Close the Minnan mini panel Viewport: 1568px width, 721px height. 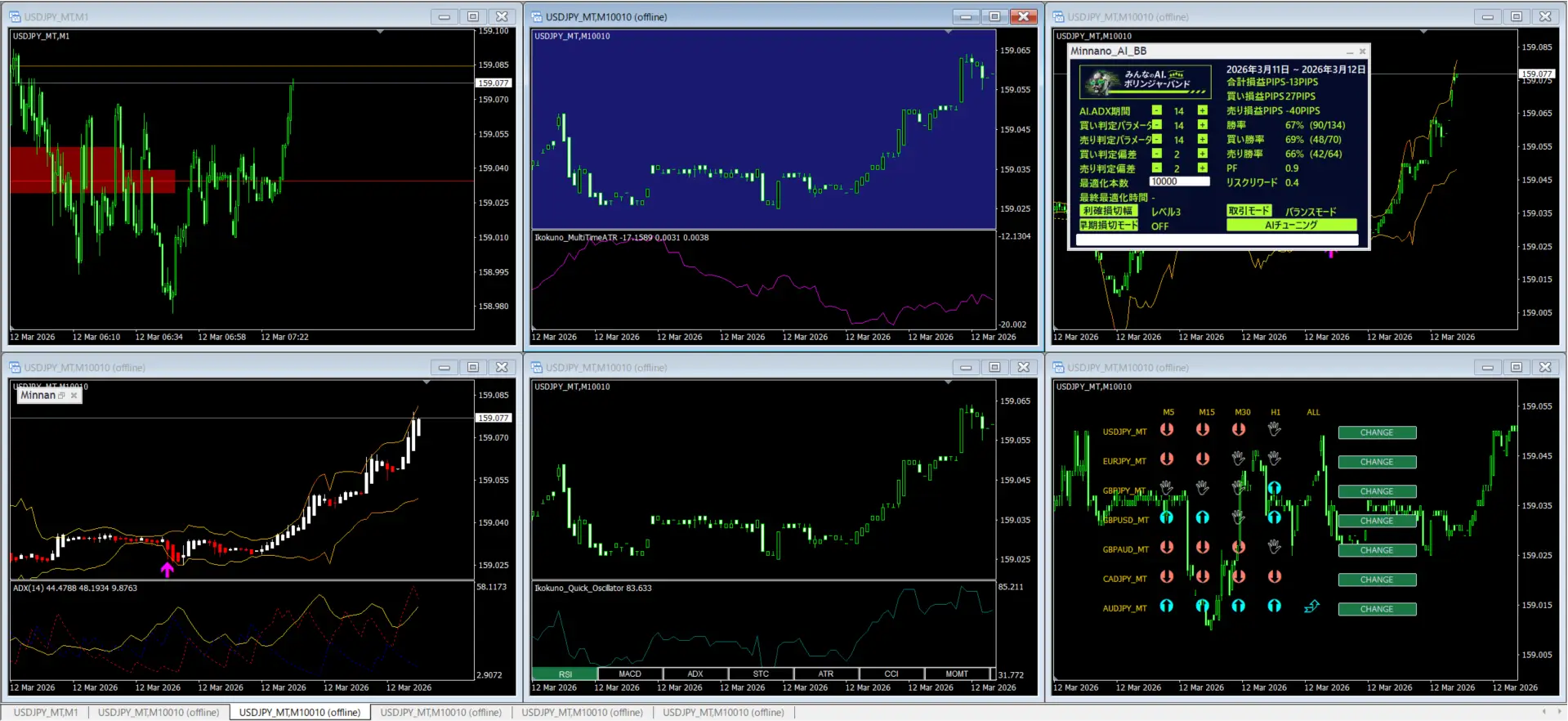click(74, 396)
